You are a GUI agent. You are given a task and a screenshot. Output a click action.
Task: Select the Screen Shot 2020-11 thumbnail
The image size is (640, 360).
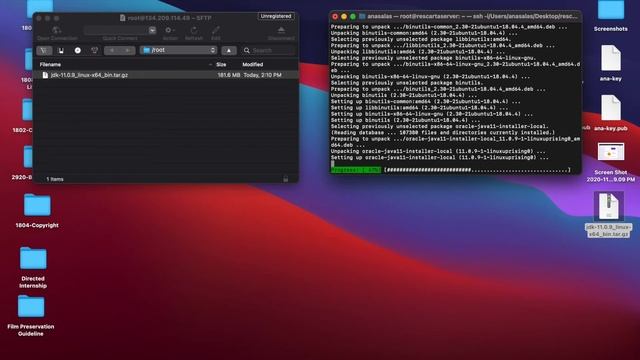[x=611, y=162]
